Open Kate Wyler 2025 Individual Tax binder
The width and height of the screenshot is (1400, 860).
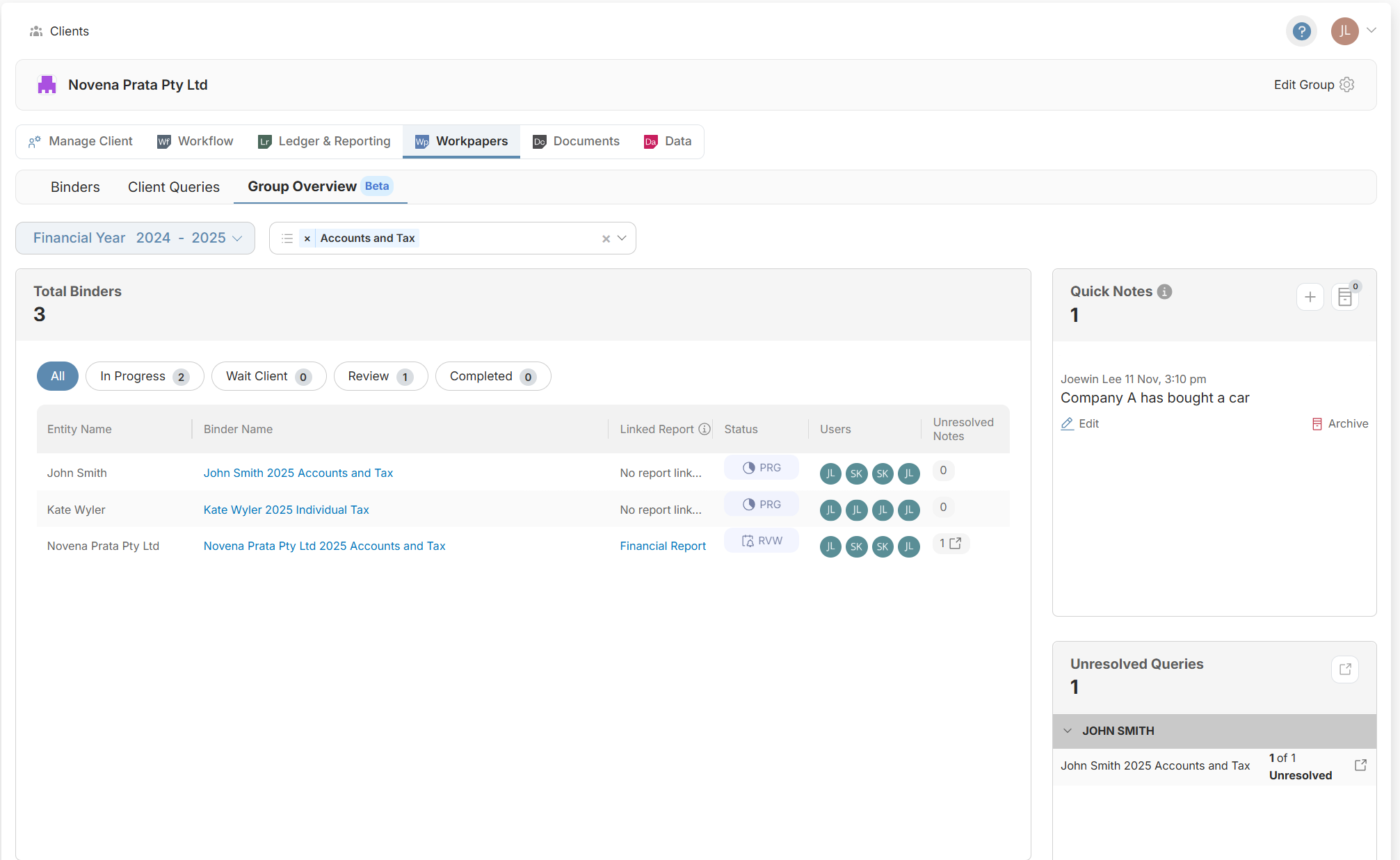(286, 510)
